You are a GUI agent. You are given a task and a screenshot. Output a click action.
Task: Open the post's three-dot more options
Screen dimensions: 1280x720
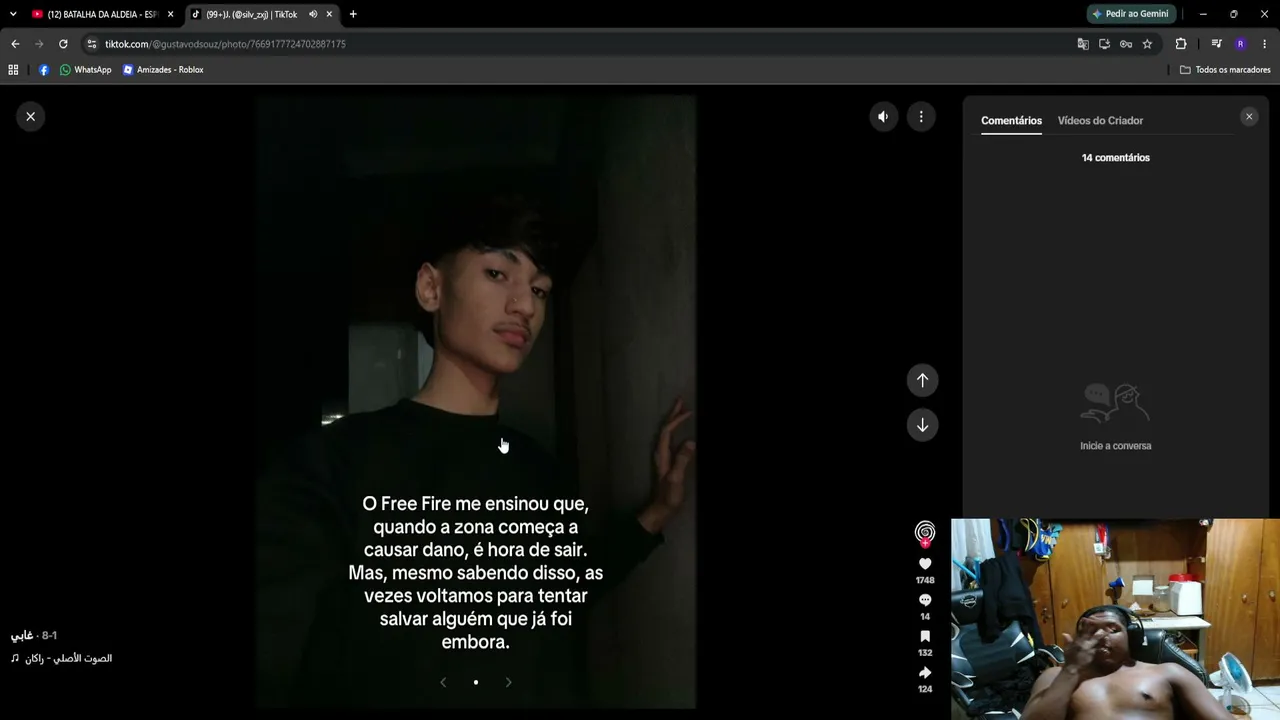point(921,117)
